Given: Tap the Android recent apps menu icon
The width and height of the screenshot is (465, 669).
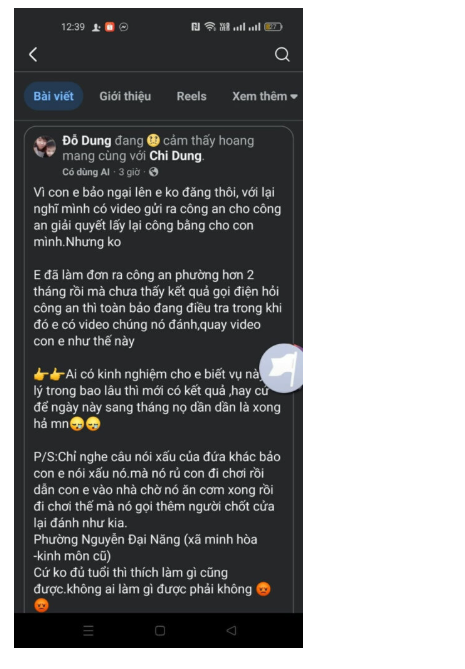Looking at the screenshot, I should click(x=88, y=631).
